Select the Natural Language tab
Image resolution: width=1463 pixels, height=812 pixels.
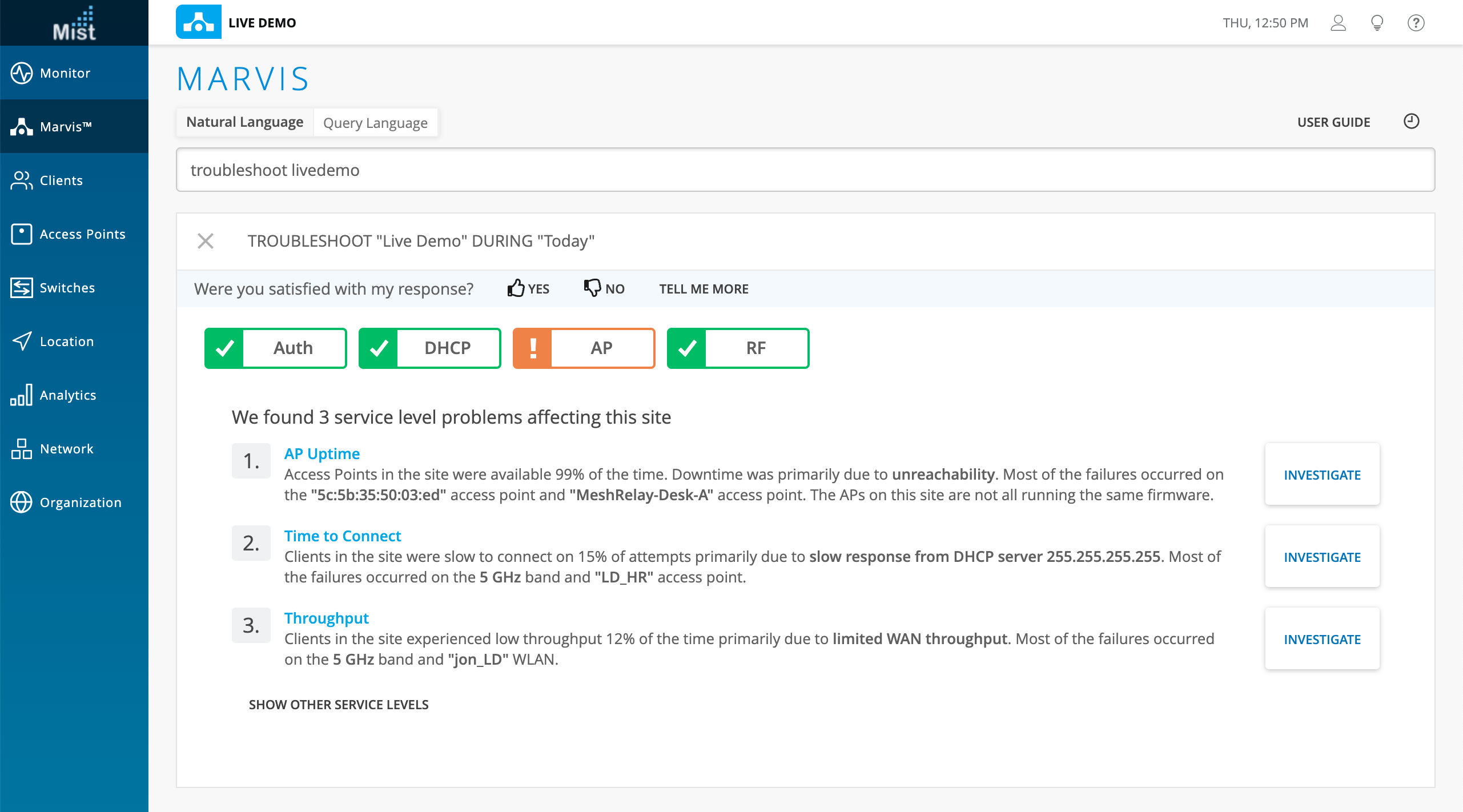pyautogui.click(x=244, y=122)
